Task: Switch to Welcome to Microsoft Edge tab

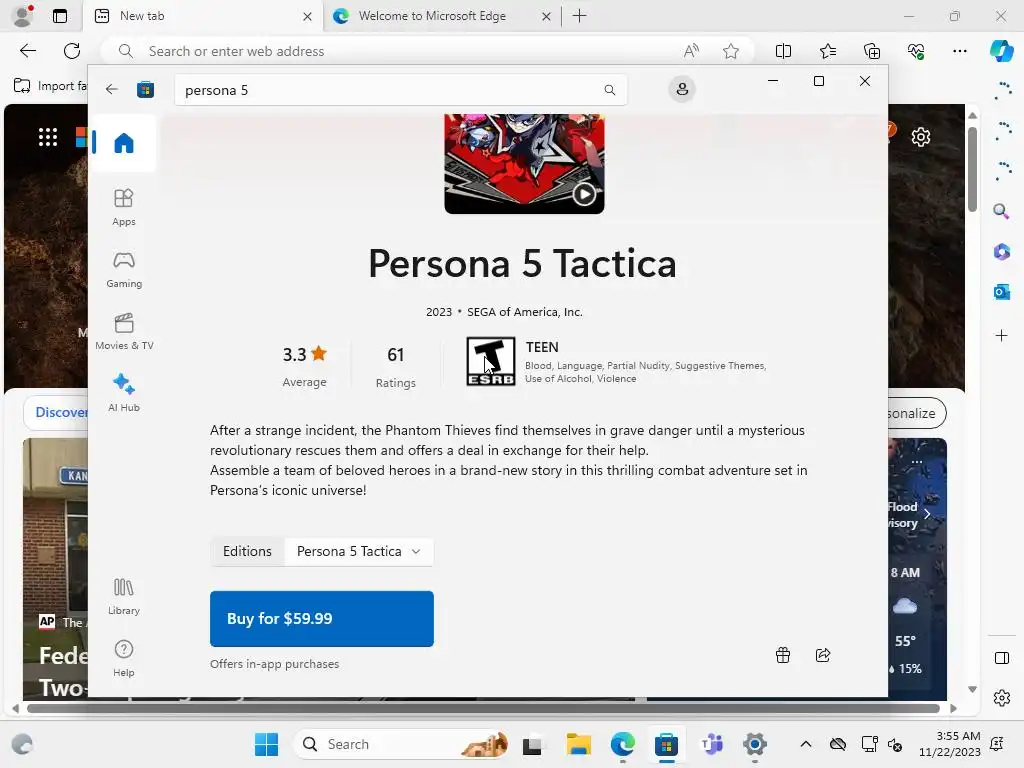Action: click(432, 16)
